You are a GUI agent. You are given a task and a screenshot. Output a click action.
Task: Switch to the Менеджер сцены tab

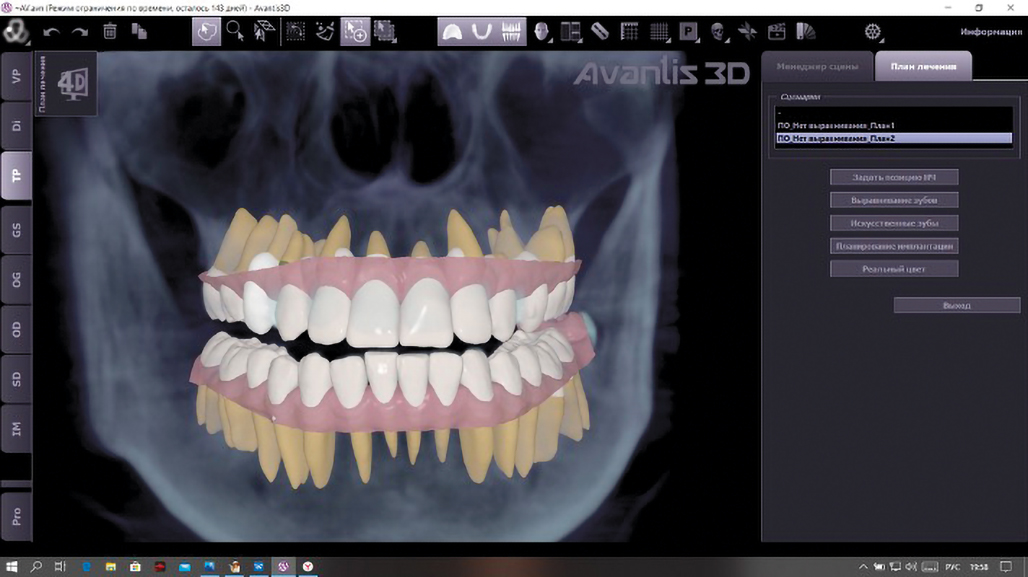[x=817, y=67]
